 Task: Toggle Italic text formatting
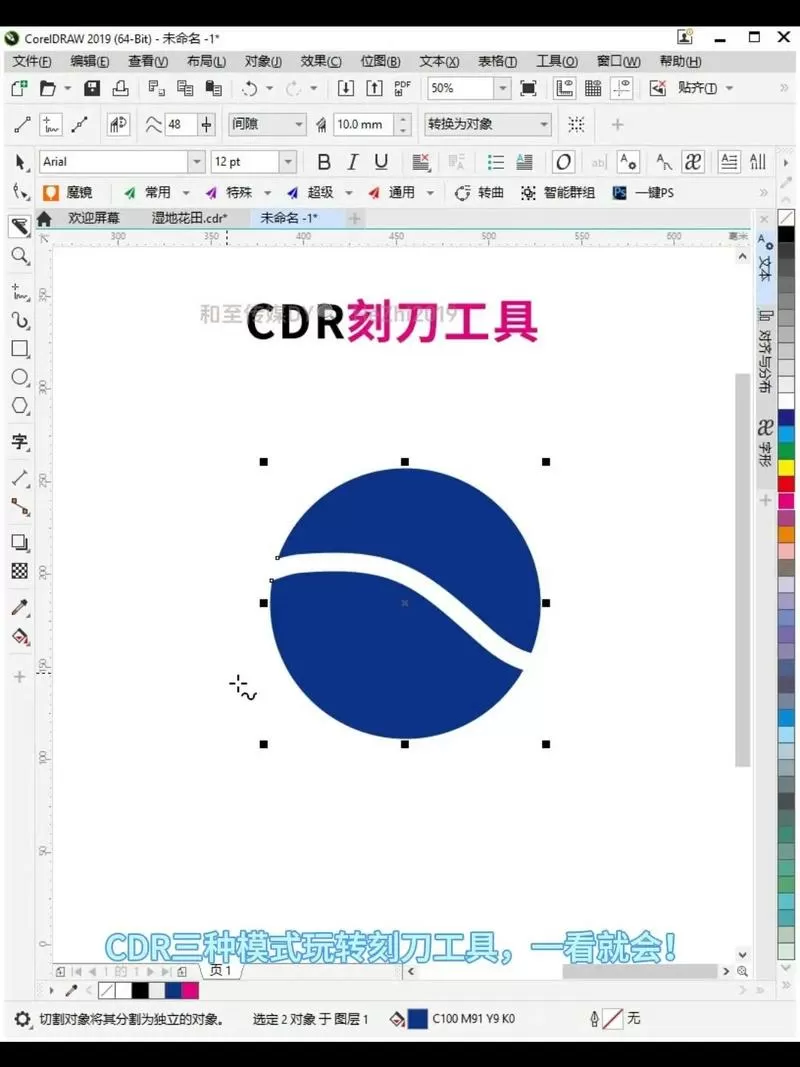(x=352, y=162)
